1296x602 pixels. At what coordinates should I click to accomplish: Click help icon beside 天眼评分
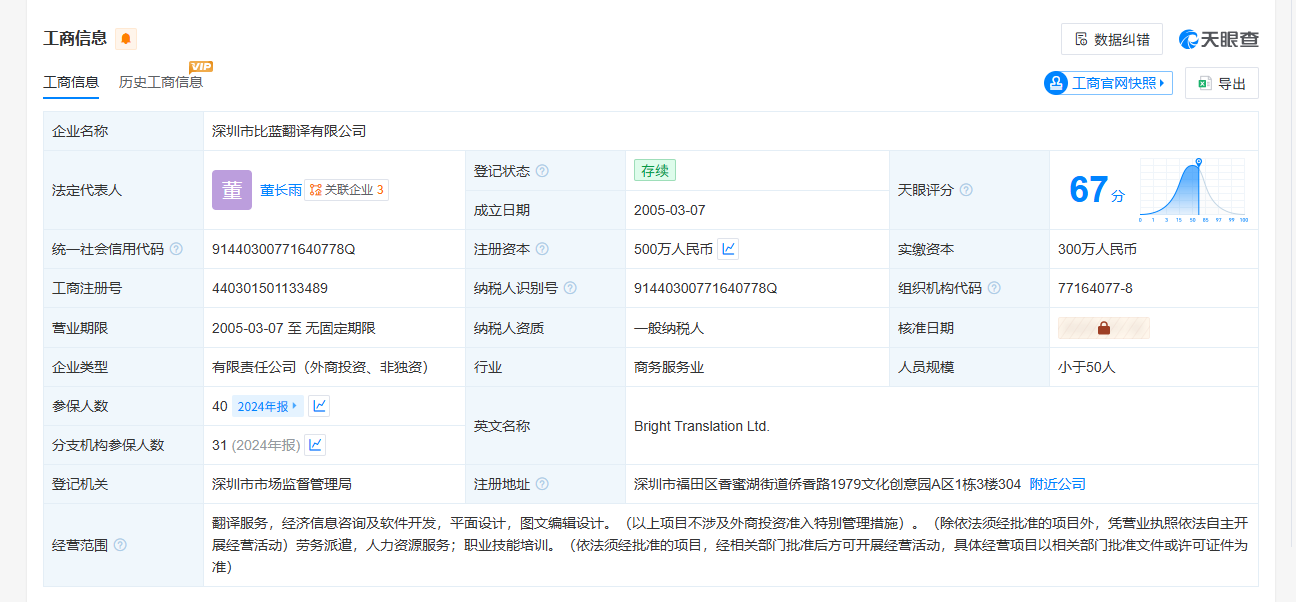point(966,190)
